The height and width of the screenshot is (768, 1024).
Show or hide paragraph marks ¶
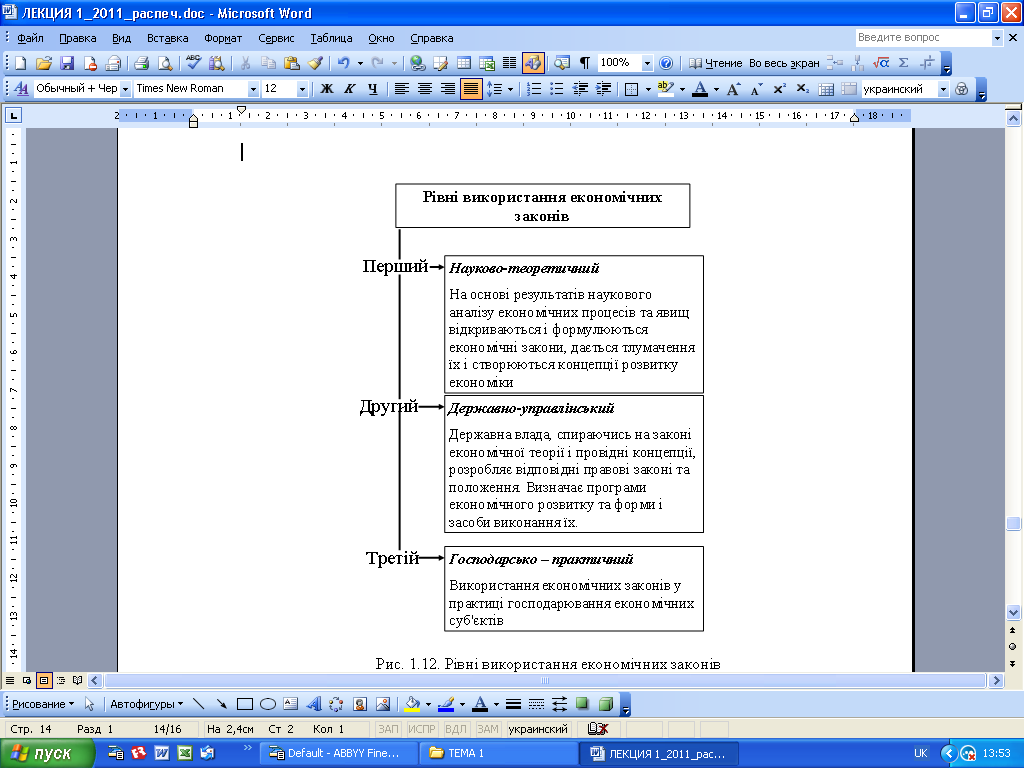point(585,63)
